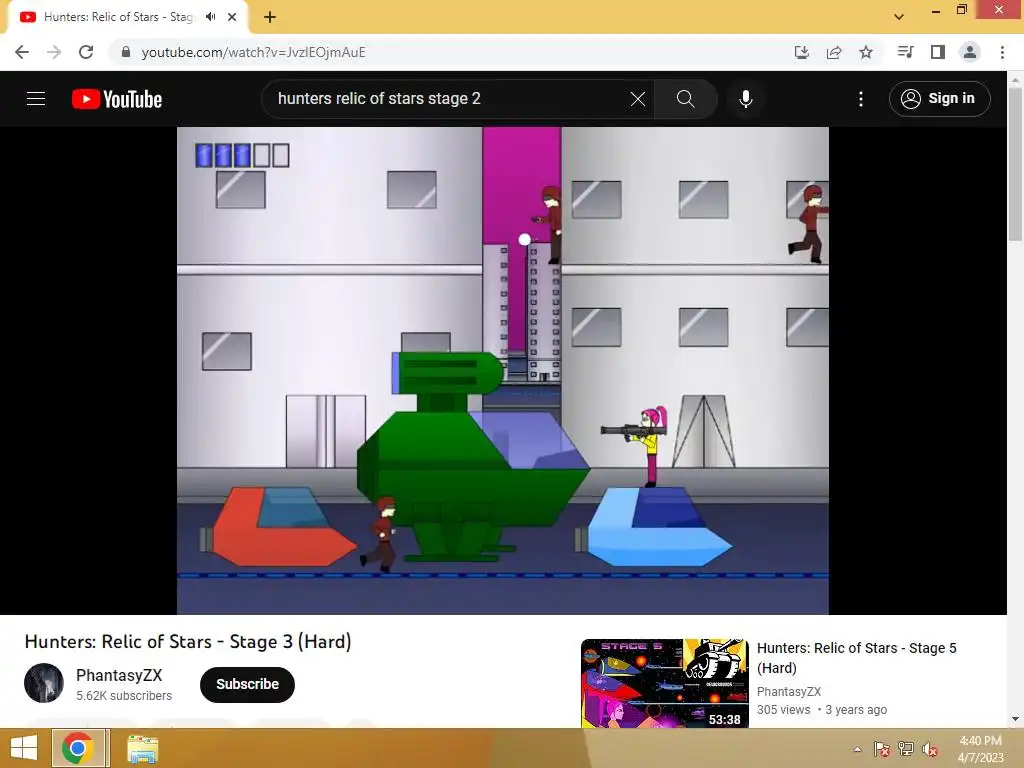Open the media controls icon in toolbar
Screen dimensions: 1024x768
[x=905, y=52]
